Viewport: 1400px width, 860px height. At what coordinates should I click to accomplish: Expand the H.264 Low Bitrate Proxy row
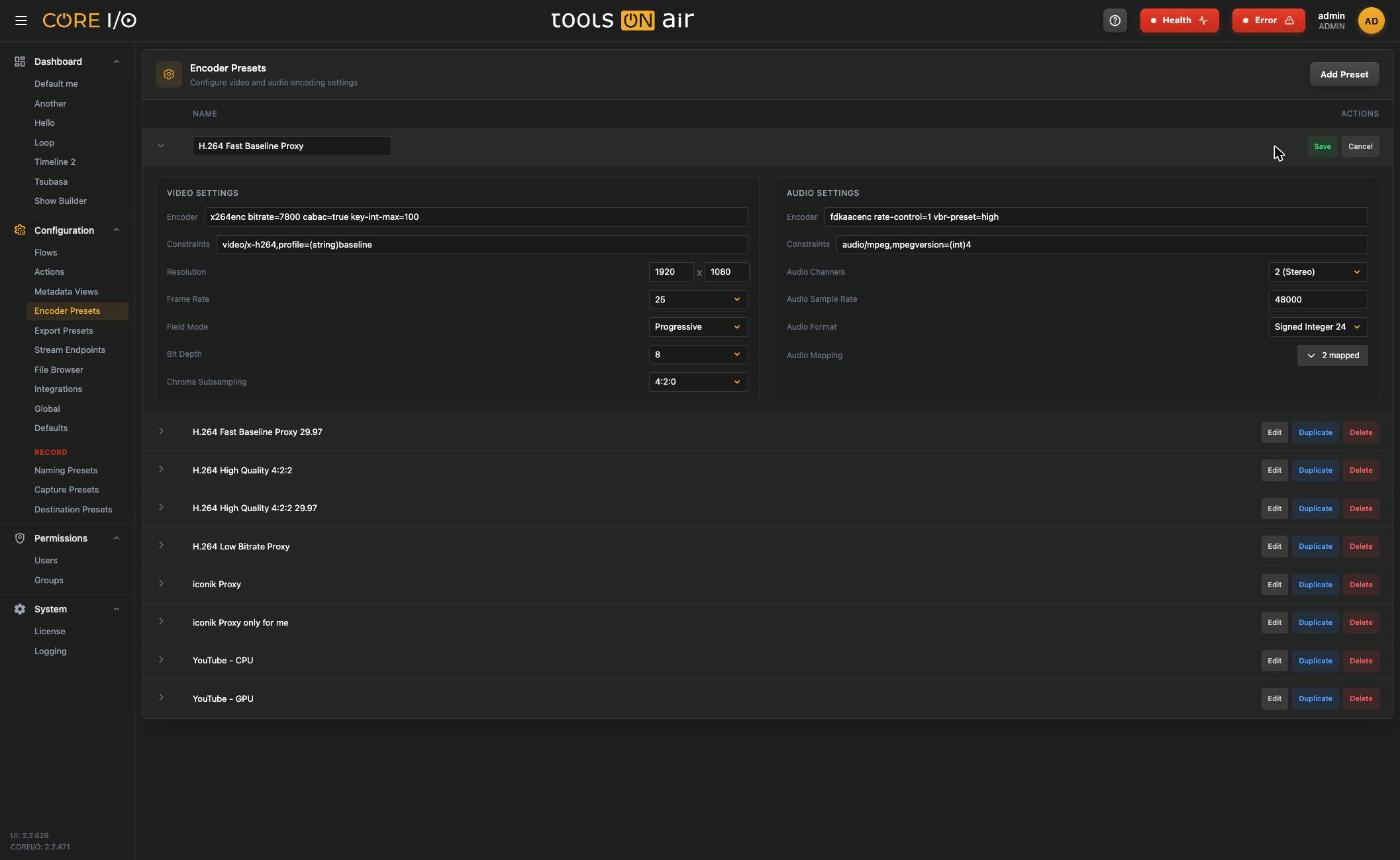(x=161, y=546)
